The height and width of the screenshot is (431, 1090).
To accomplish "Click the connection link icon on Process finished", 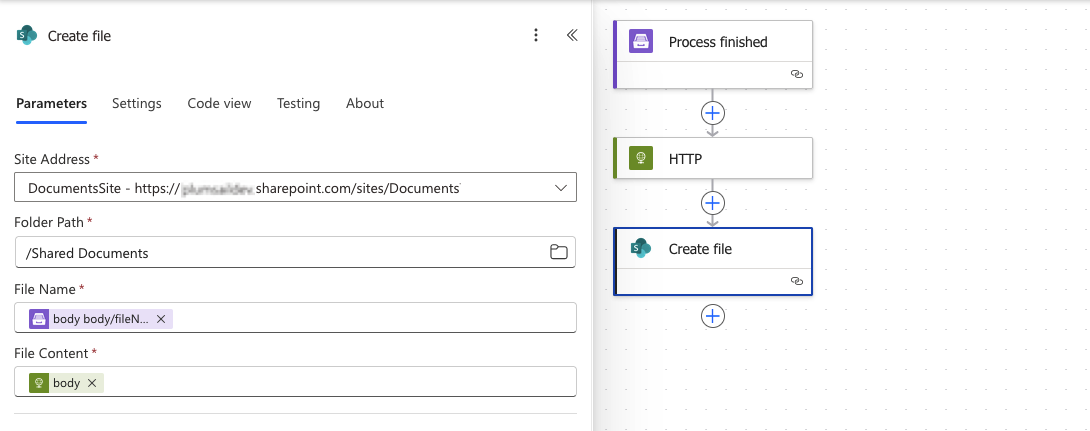I will [x=797, y=74].
